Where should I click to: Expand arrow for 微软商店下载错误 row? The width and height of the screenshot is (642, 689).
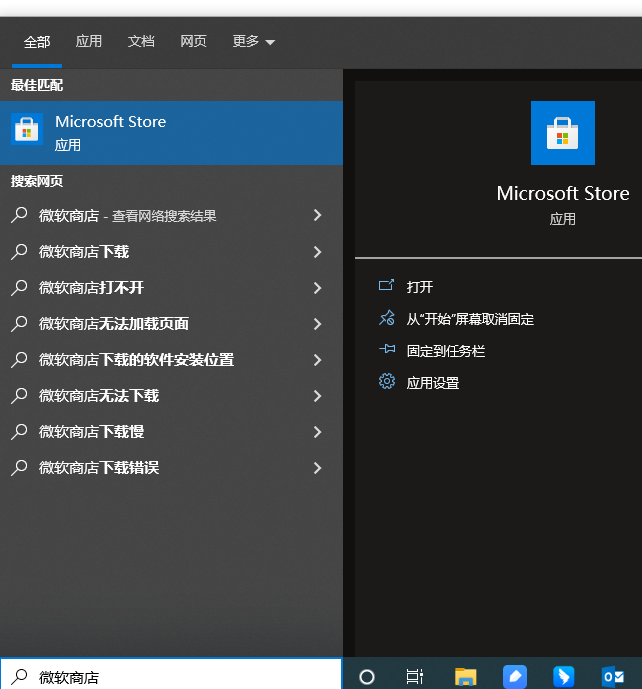click(317, 468)
